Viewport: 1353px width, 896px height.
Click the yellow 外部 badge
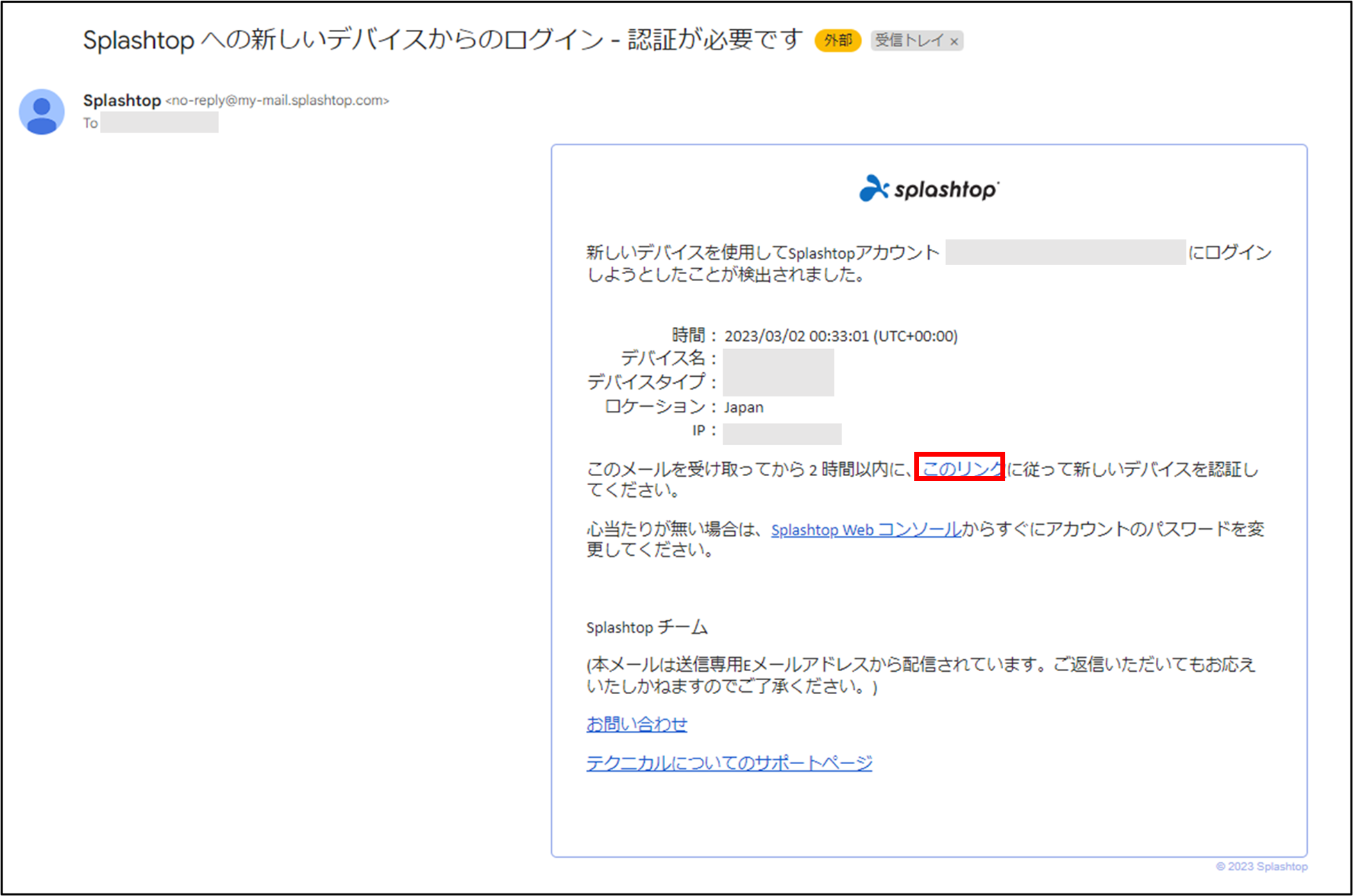click(x=837, y=40)
